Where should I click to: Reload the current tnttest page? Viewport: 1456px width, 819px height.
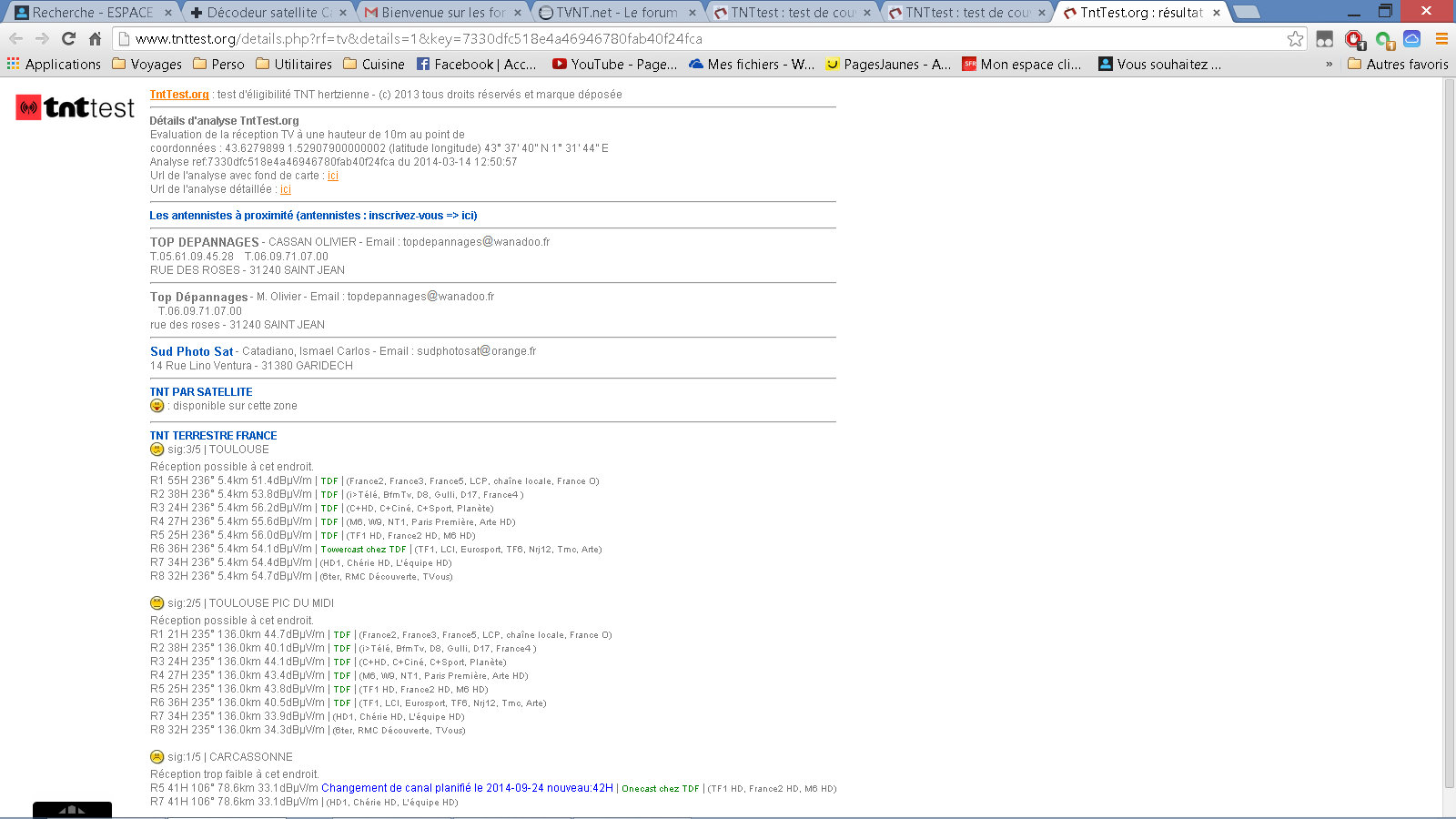point(68,39)
